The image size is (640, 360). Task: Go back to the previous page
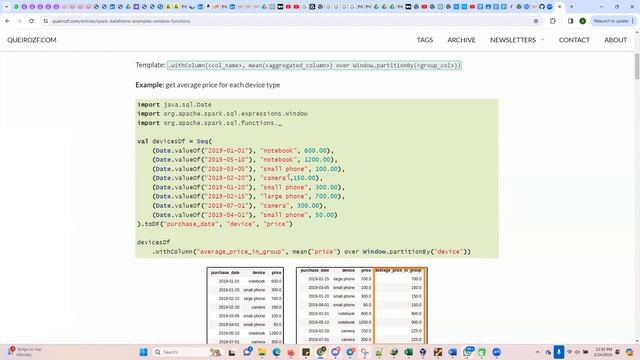pos(7,21)
